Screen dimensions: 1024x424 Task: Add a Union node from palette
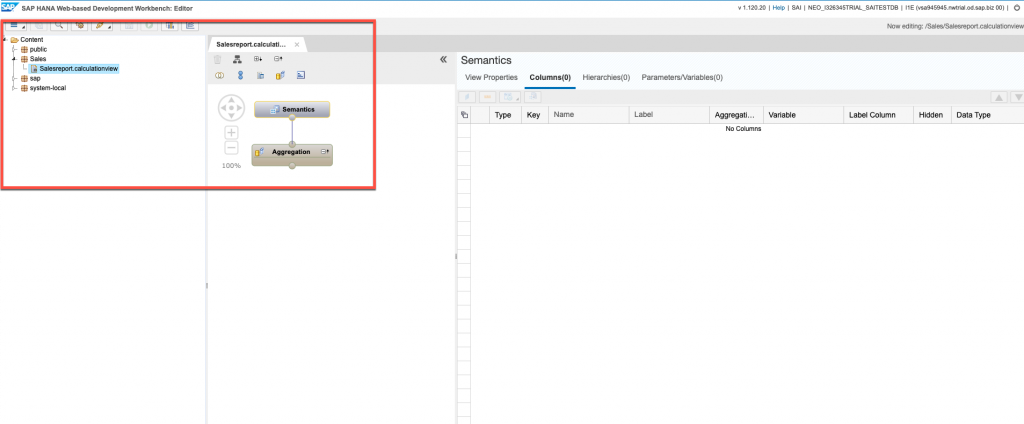point(240,76)
